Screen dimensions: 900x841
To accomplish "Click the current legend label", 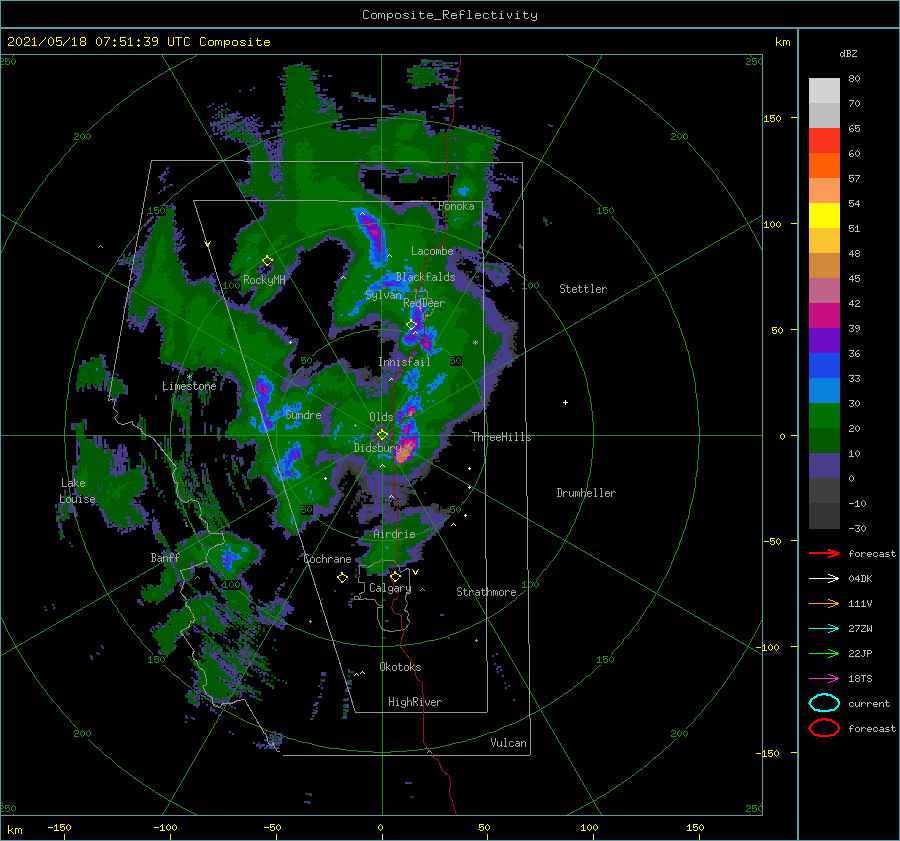I will coord(869,703).
